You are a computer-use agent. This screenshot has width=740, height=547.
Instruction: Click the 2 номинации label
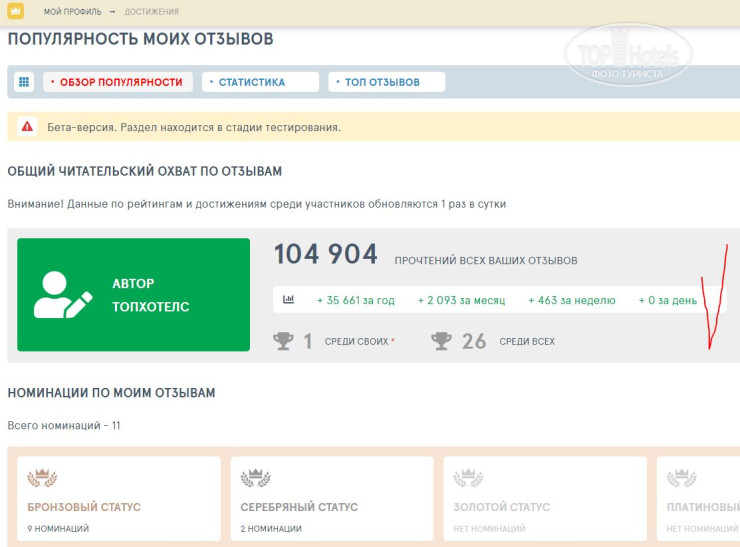[x=271, y=529]
